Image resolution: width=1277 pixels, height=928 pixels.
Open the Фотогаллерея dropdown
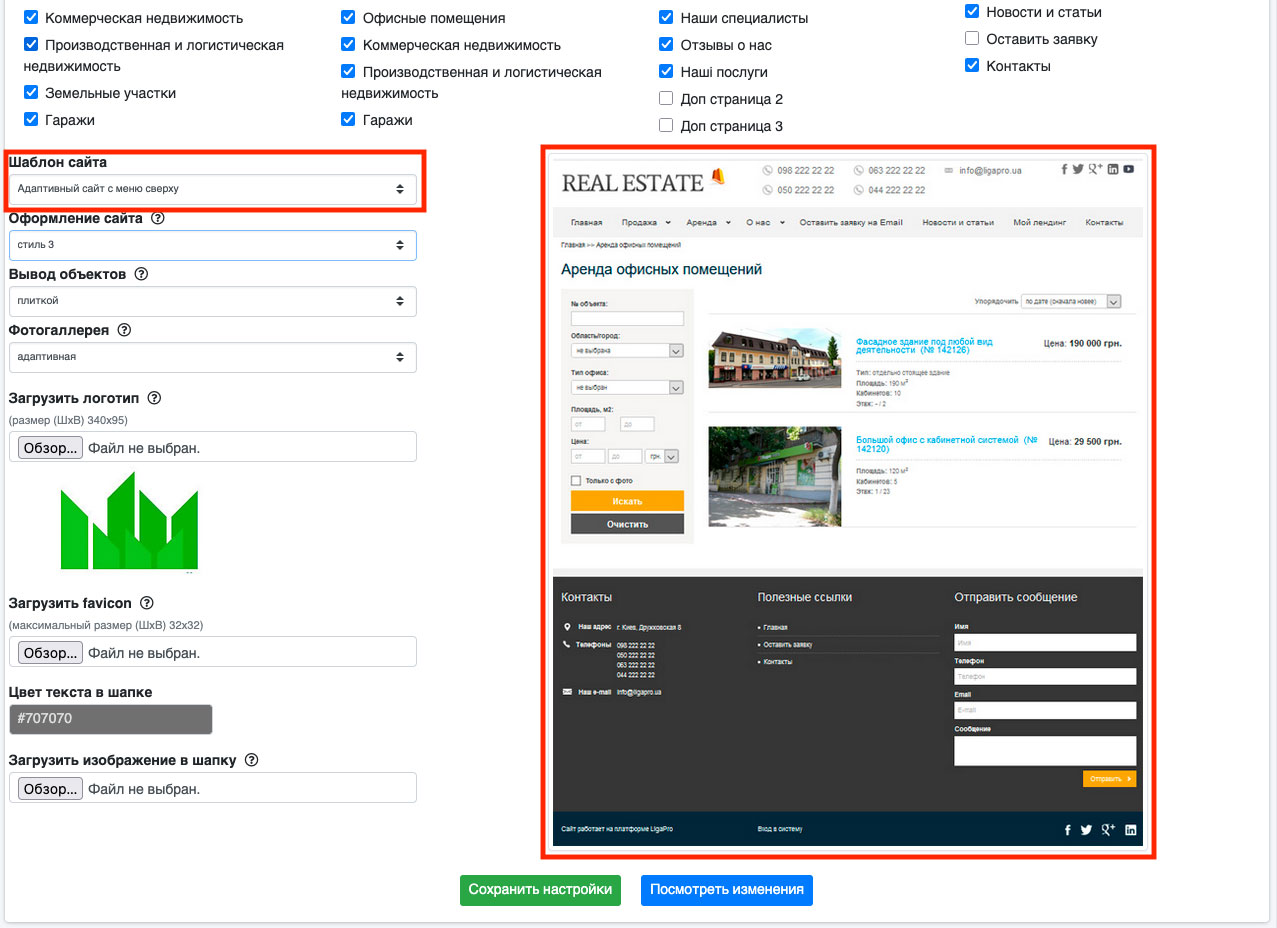tap(212, 357)
